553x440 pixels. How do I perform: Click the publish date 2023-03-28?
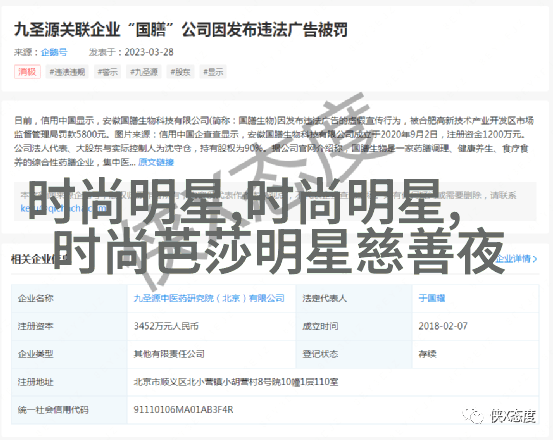(149, 52)
